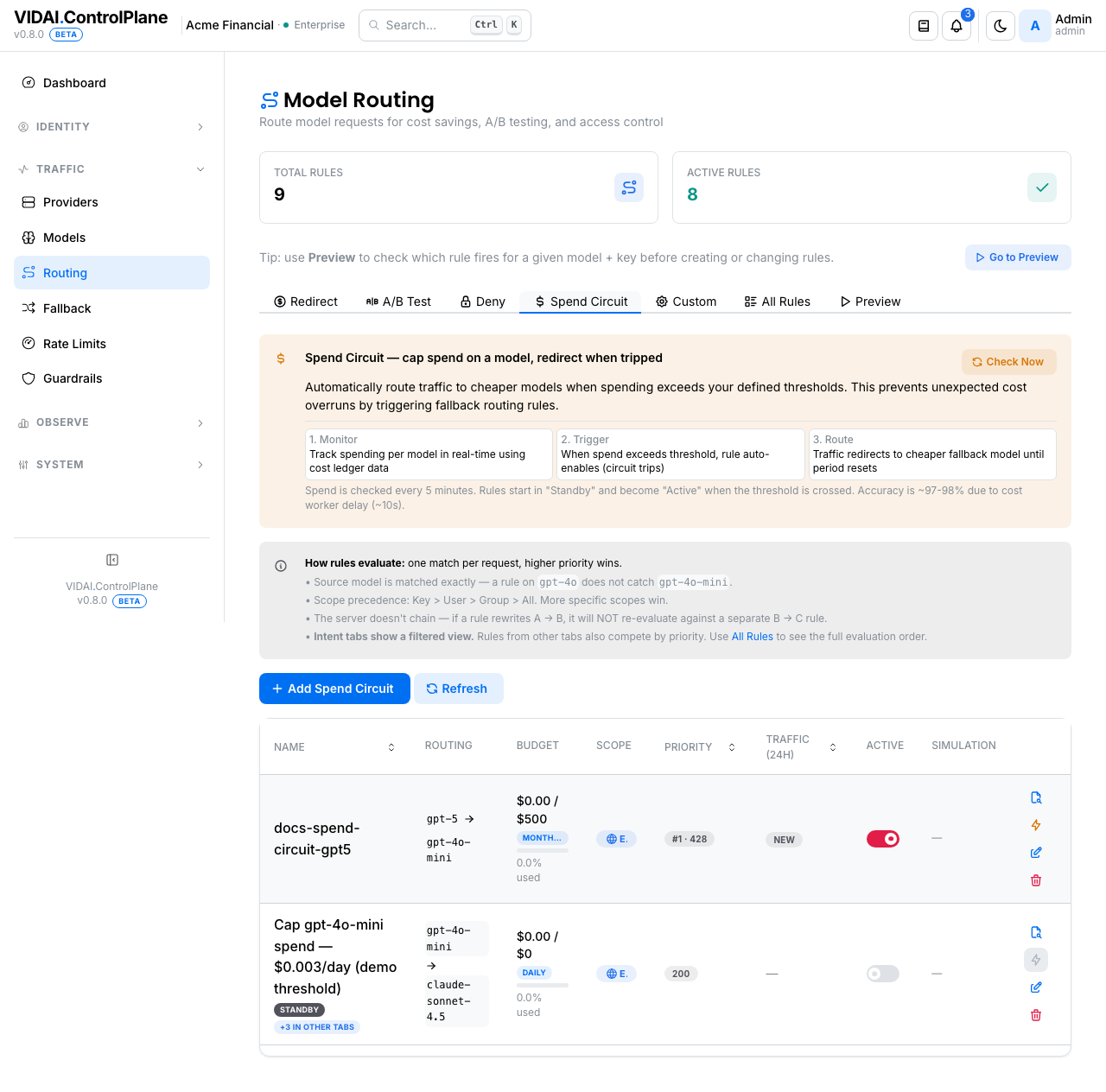Viewport: 1106px width, 1092px height.
Task: Open Fallback page from the sidebar
Action: pos(112,308)
